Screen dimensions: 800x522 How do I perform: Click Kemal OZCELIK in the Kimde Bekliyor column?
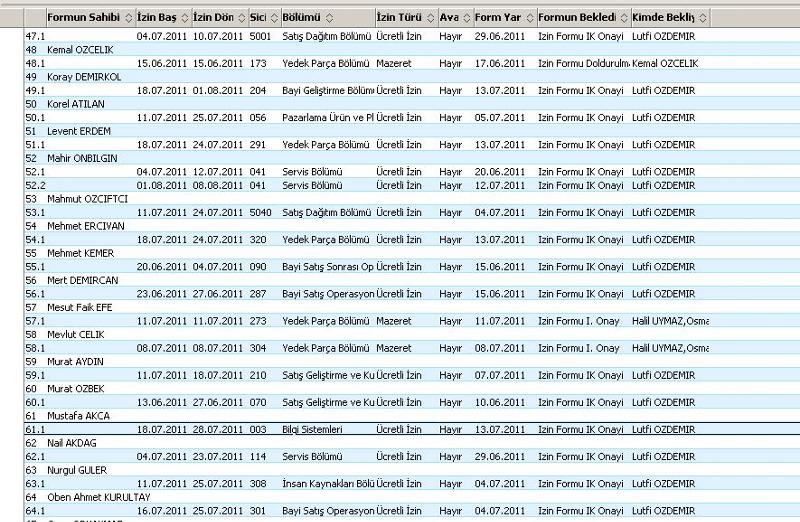[665, 63]
